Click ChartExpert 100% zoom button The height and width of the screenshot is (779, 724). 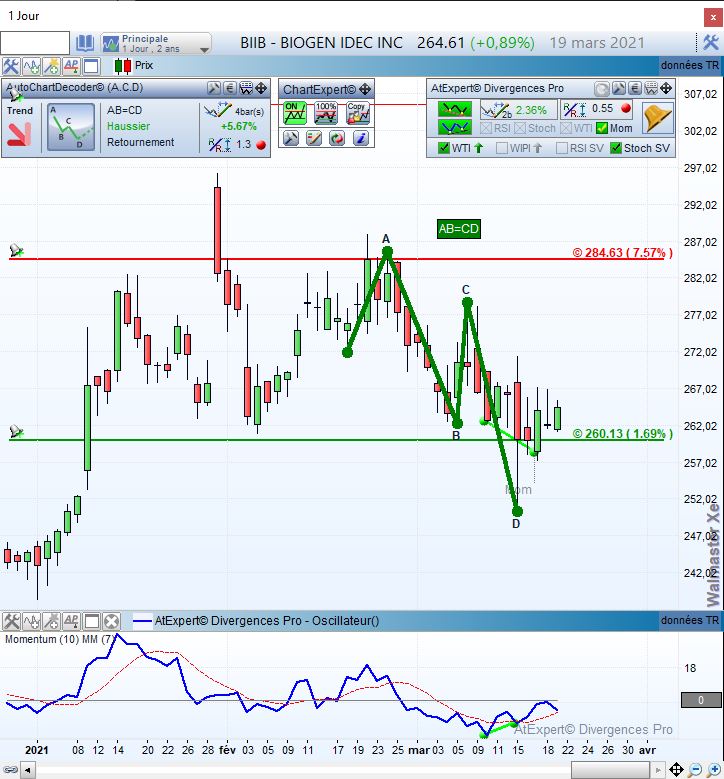[x=326, y=113]
